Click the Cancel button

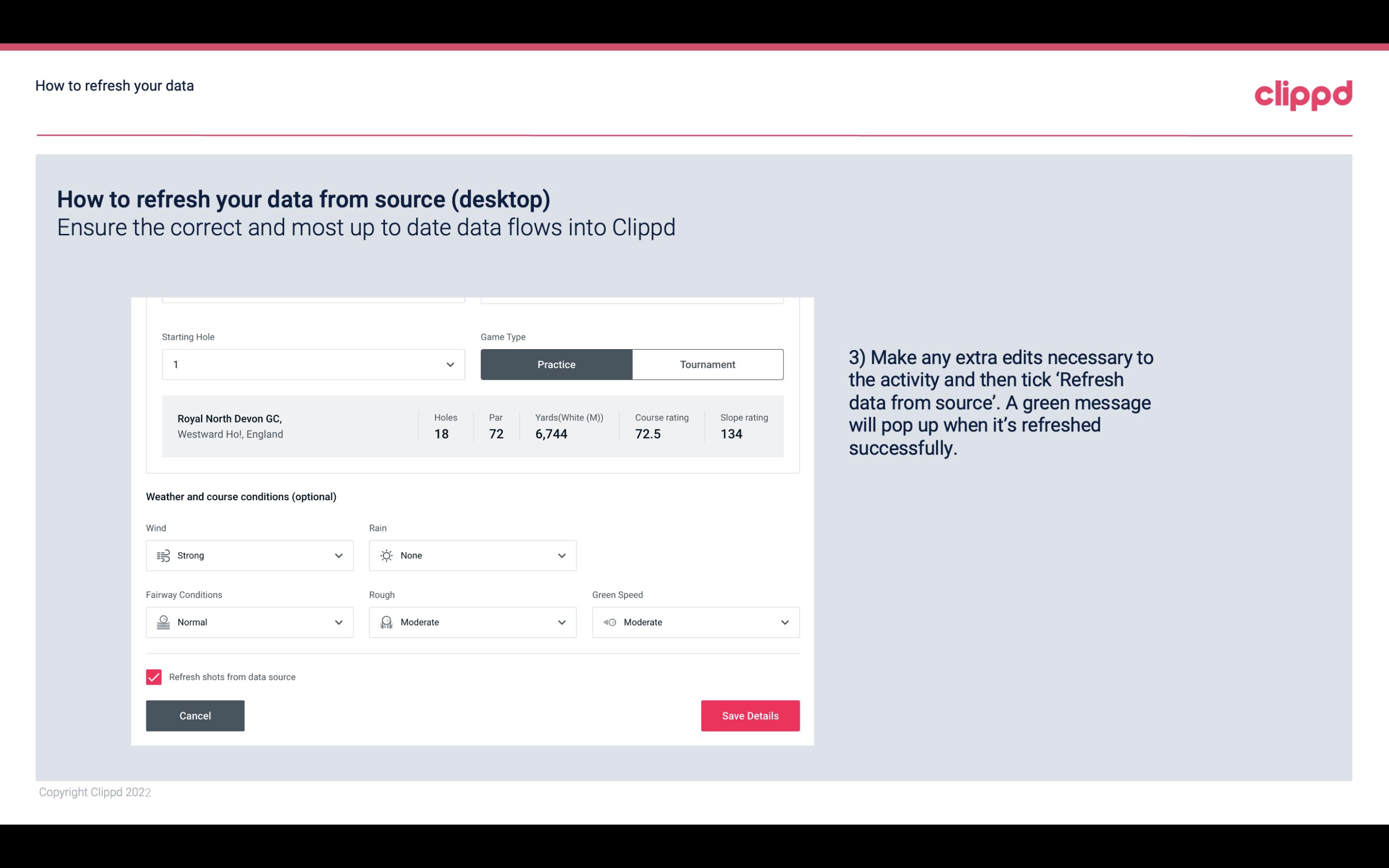point(195,716)
